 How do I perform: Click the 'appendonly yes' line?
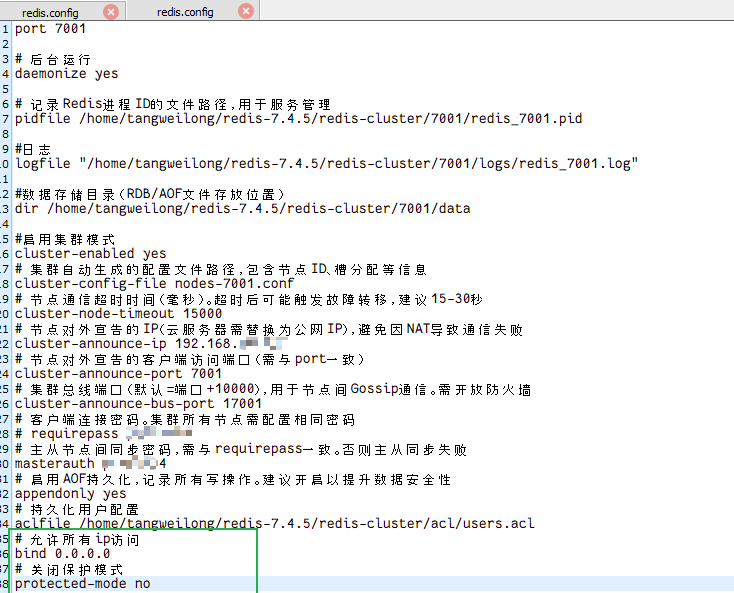[x=70, y=493]
